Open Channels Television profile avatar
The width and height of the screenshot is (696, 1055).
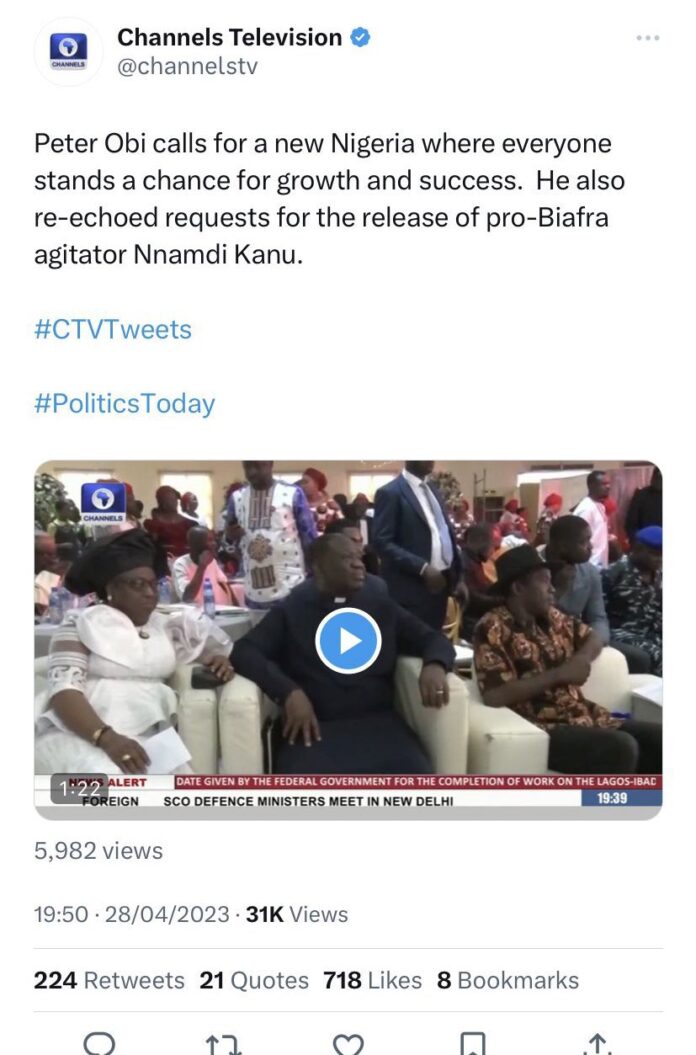tap(68, 52)
